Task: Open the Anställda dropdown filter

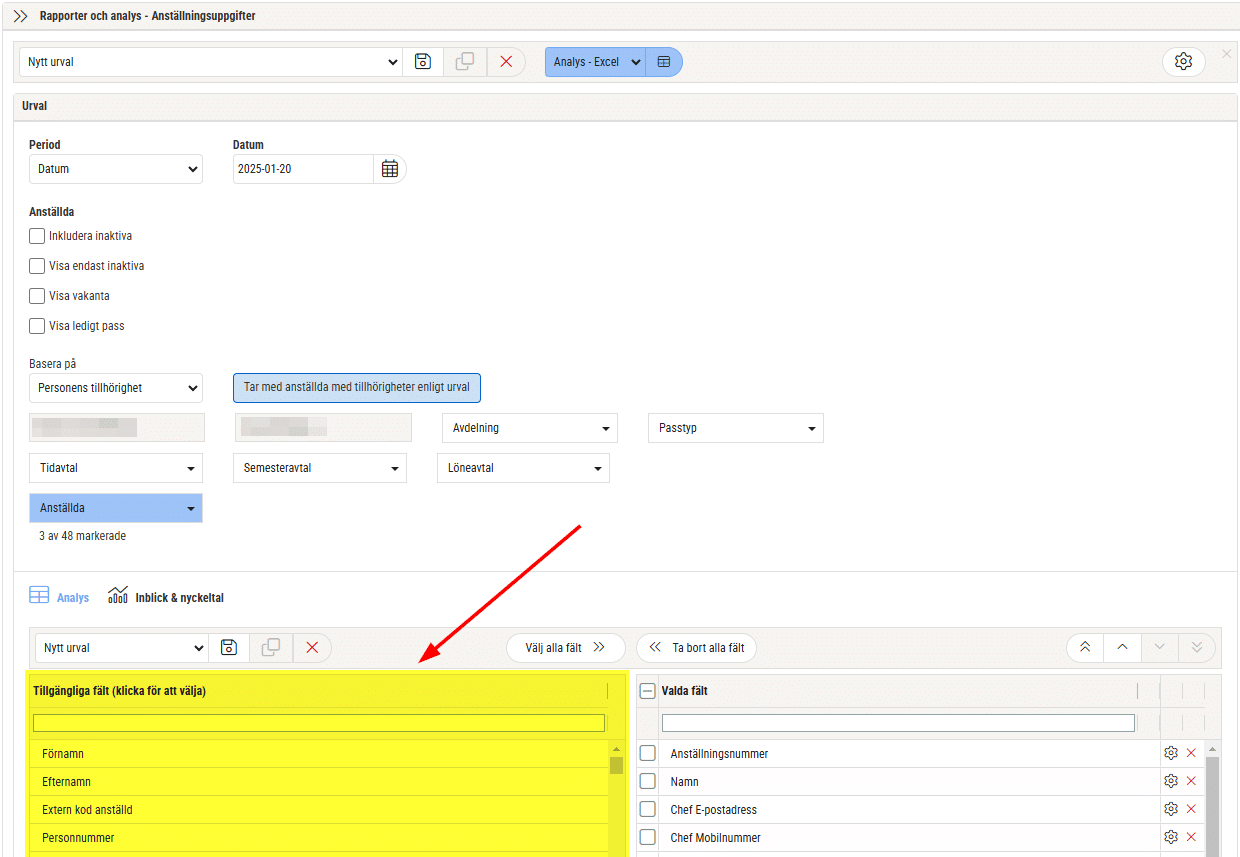Action: pyautogui.click(x=116, y=508)
